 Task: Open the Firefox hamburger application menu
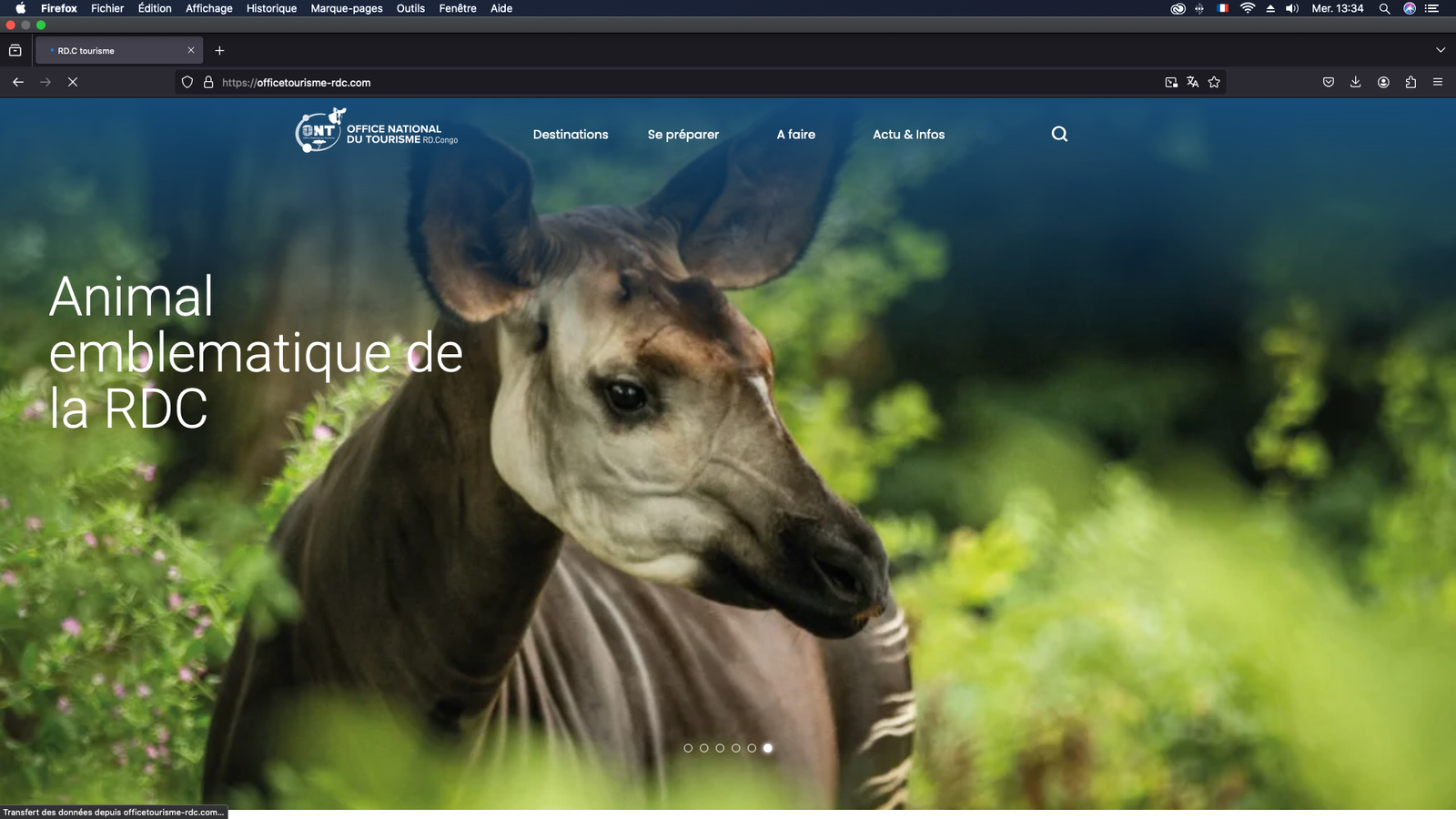click(x=1438, y=82)
